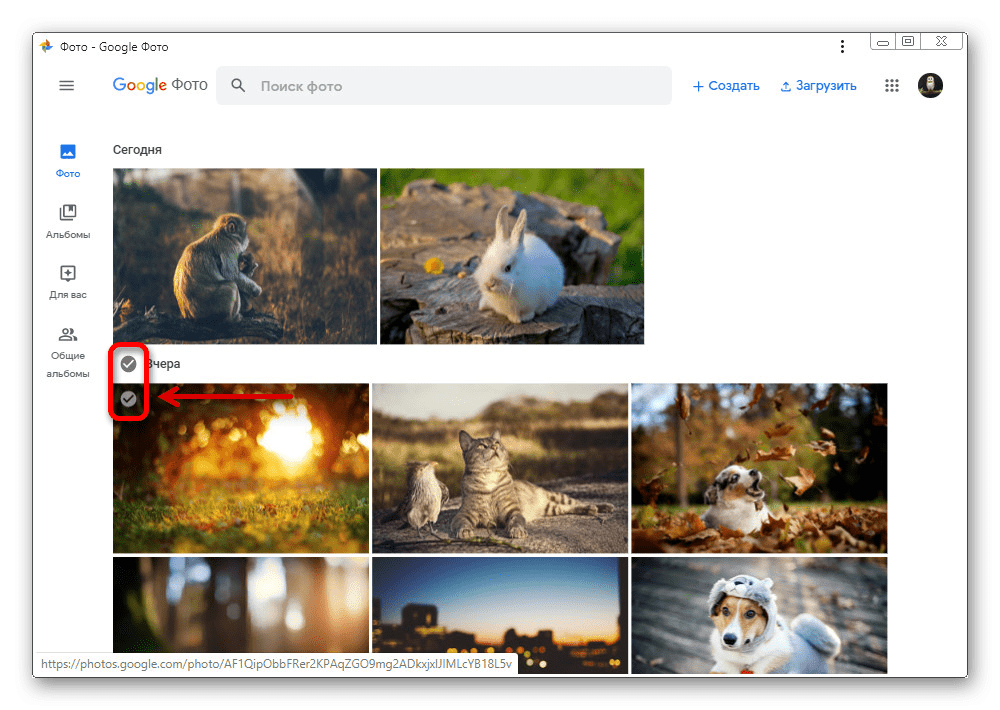Image resolution: width=1000 pixels, height=710 pixels.
Task: Open the three-dot window menu
Action: click(842, 47)
